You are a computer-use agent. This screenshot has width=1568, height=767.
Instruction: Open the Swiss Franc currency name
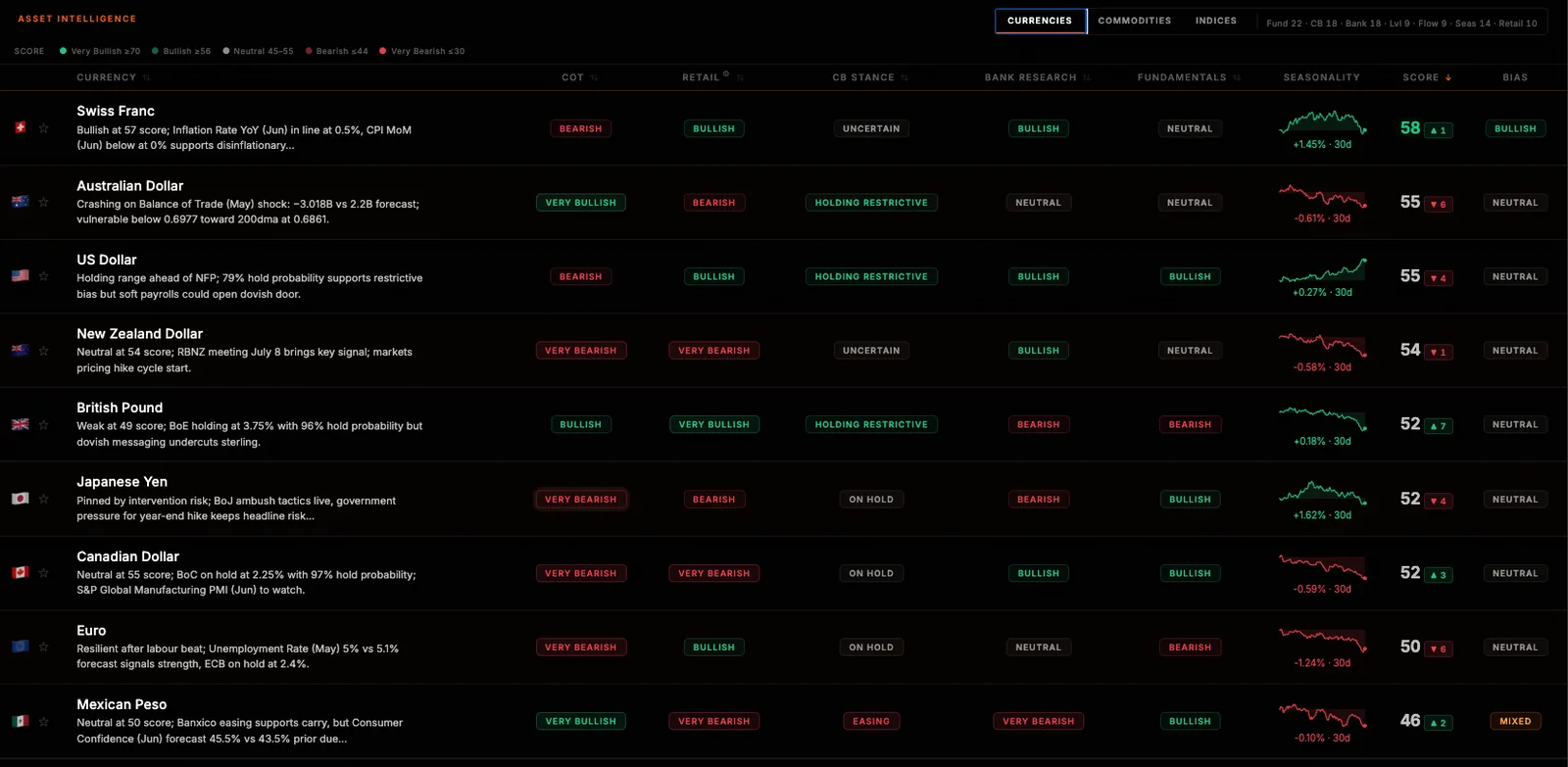tap(116, 111)
